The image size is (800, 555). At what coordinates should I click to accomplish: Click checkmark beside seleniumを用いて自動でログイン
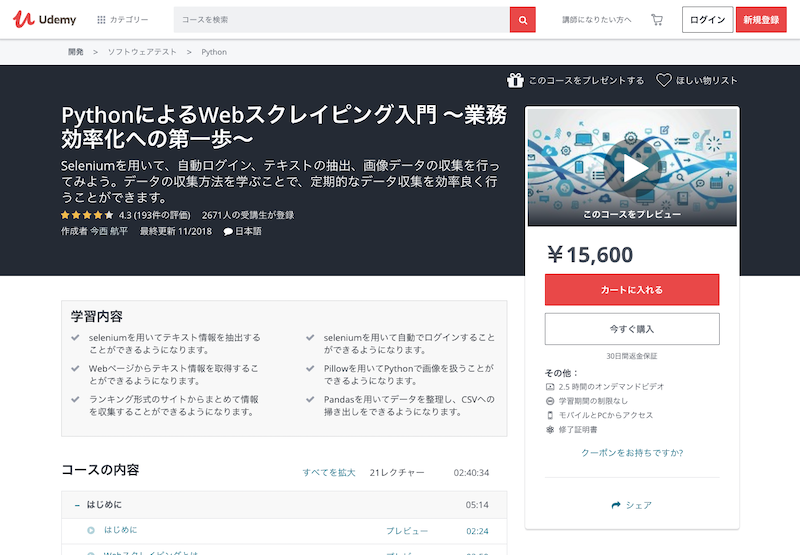click(310, 337)
